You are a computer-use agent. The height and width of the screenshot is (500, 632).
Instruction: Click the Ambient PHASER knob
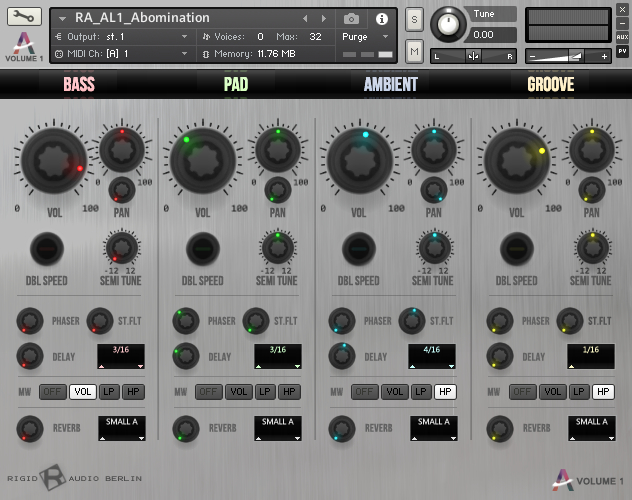click(x=342, y=321)
